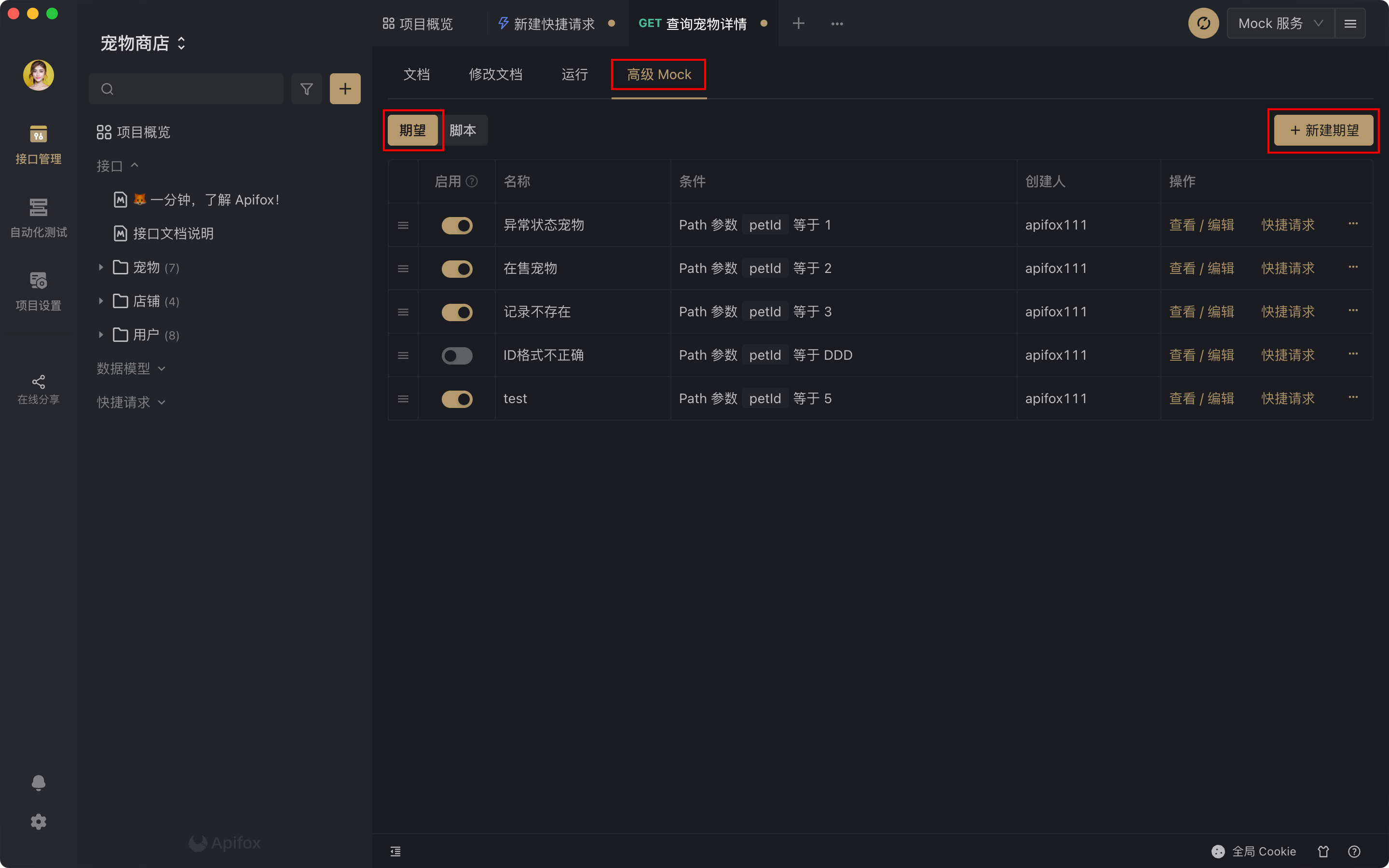The width and height of the screenshot is (1389, 868).
Task: Click the sidebar search input field
Action: [x=195, y=89]
